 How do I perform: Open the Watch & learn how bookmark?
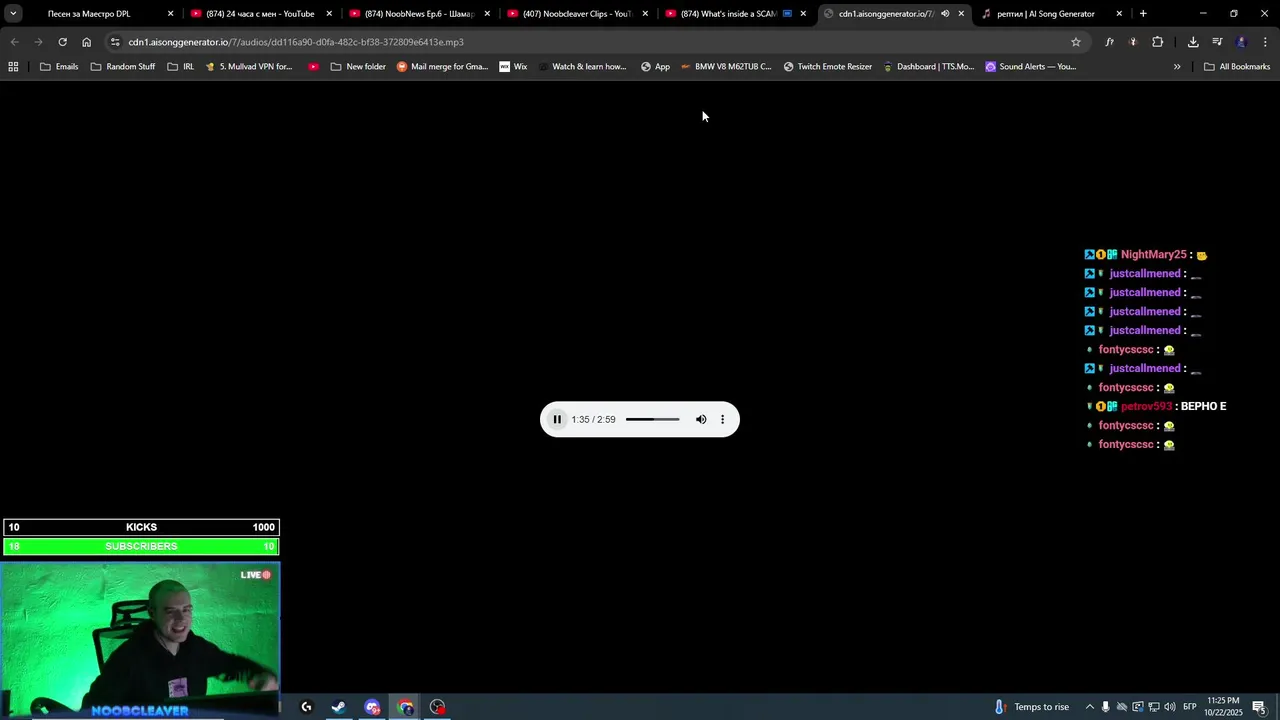582,67
